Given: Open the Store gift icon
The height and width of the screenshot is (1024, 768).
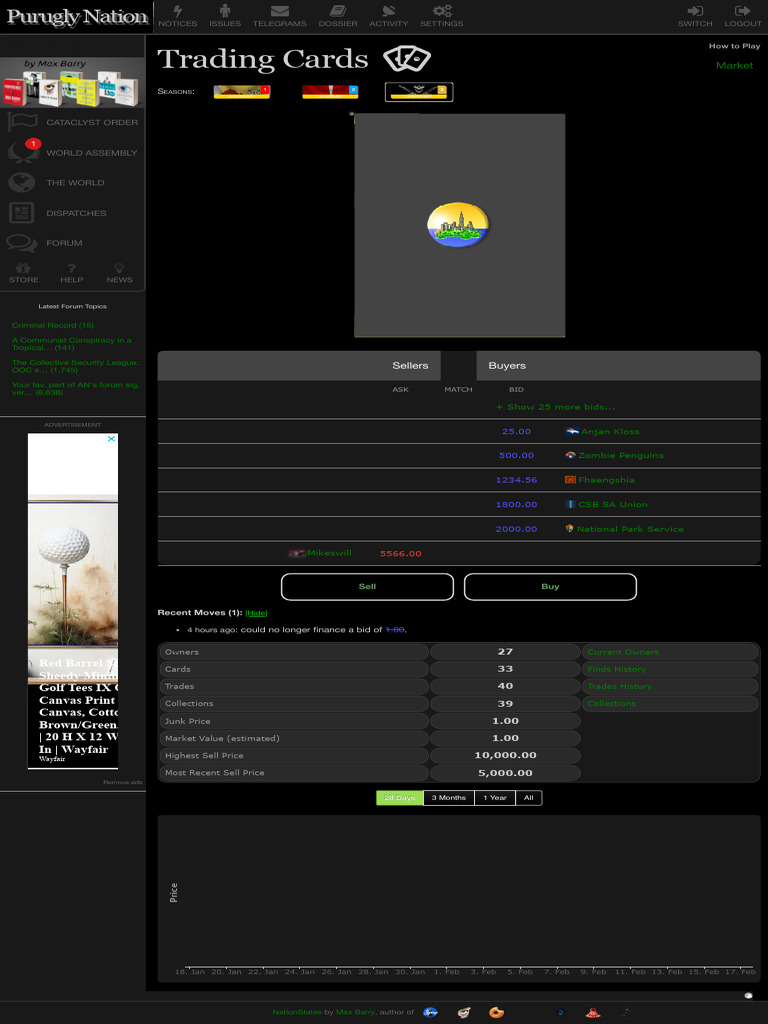Looking at the screenshot, I should pos(24,268).
